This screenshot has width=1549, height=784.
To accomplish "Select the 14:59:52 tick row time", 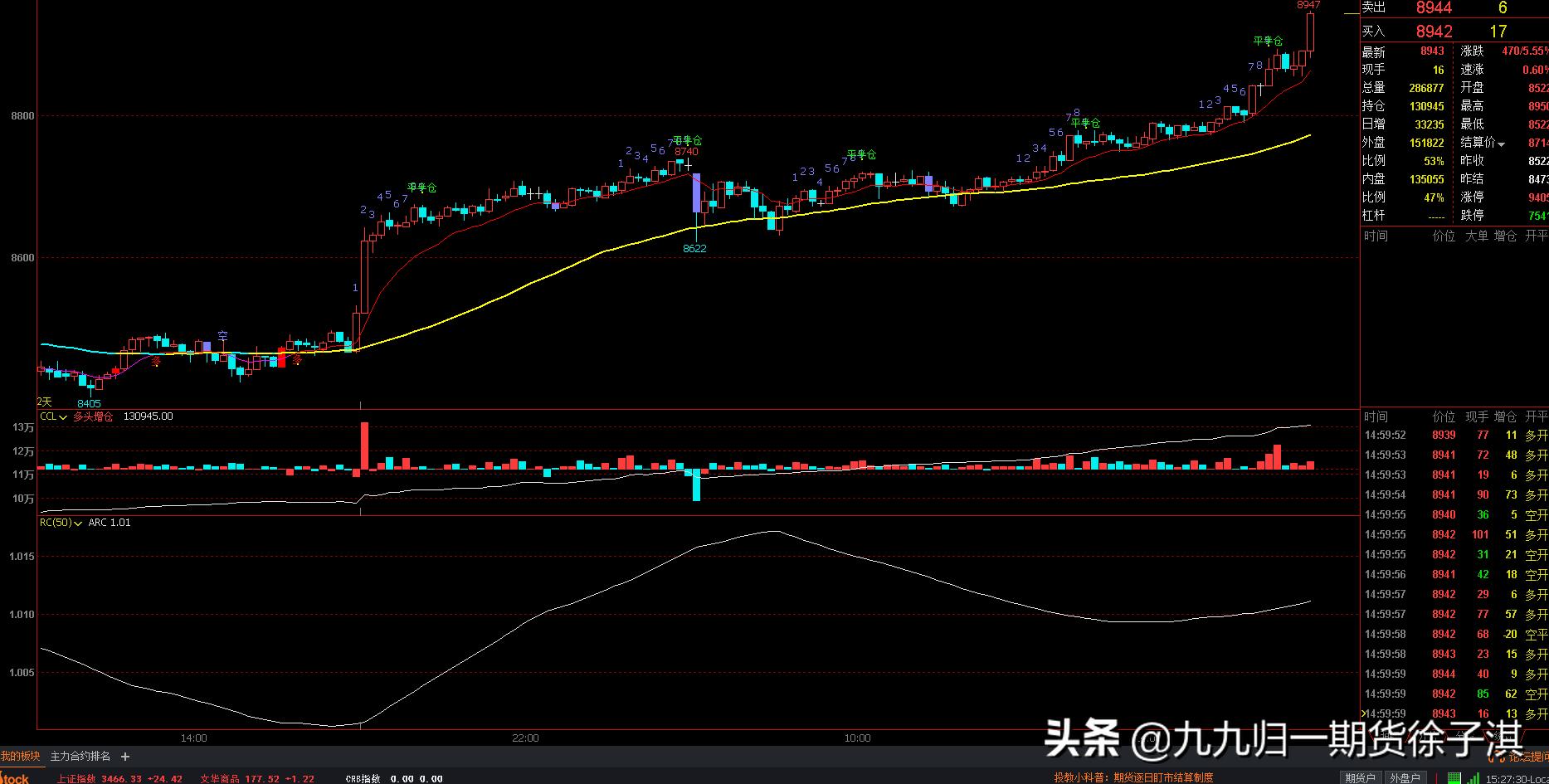I will 1385,436.
